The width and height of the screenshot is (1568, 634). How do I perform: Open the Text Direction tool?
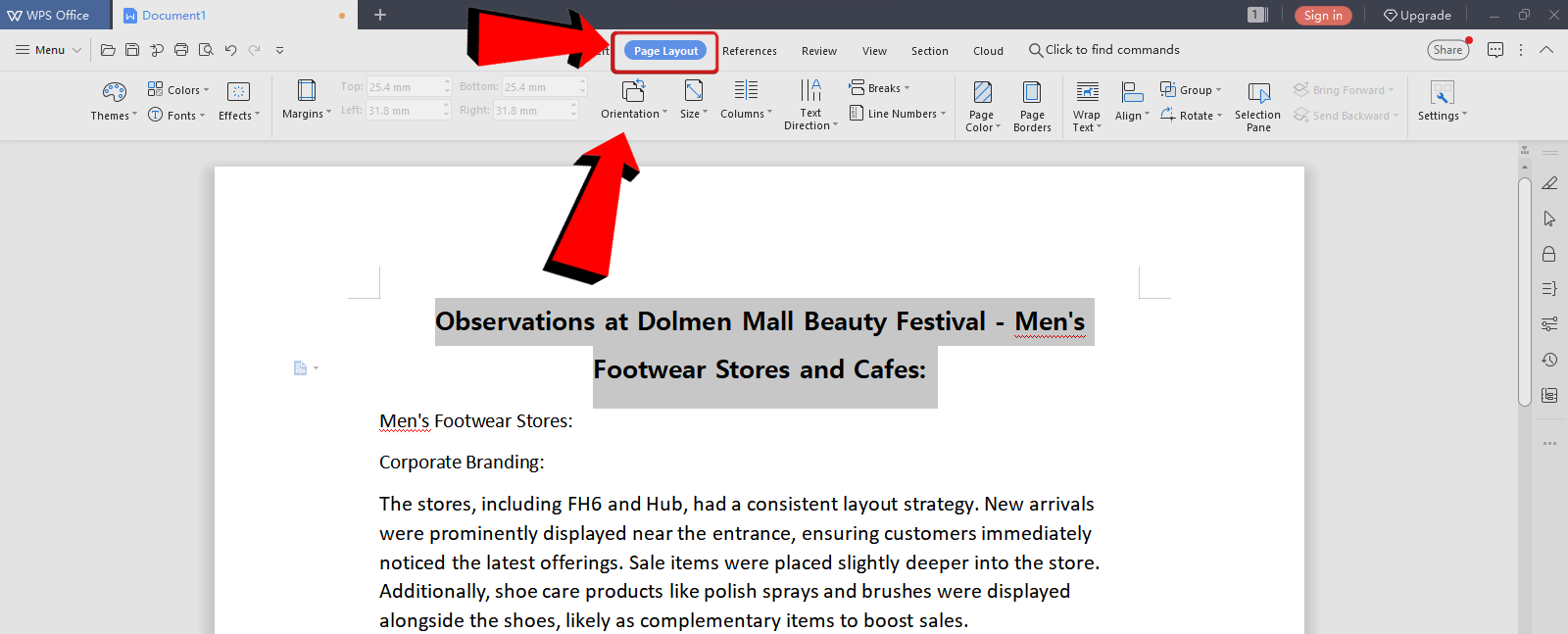[810, 92]
